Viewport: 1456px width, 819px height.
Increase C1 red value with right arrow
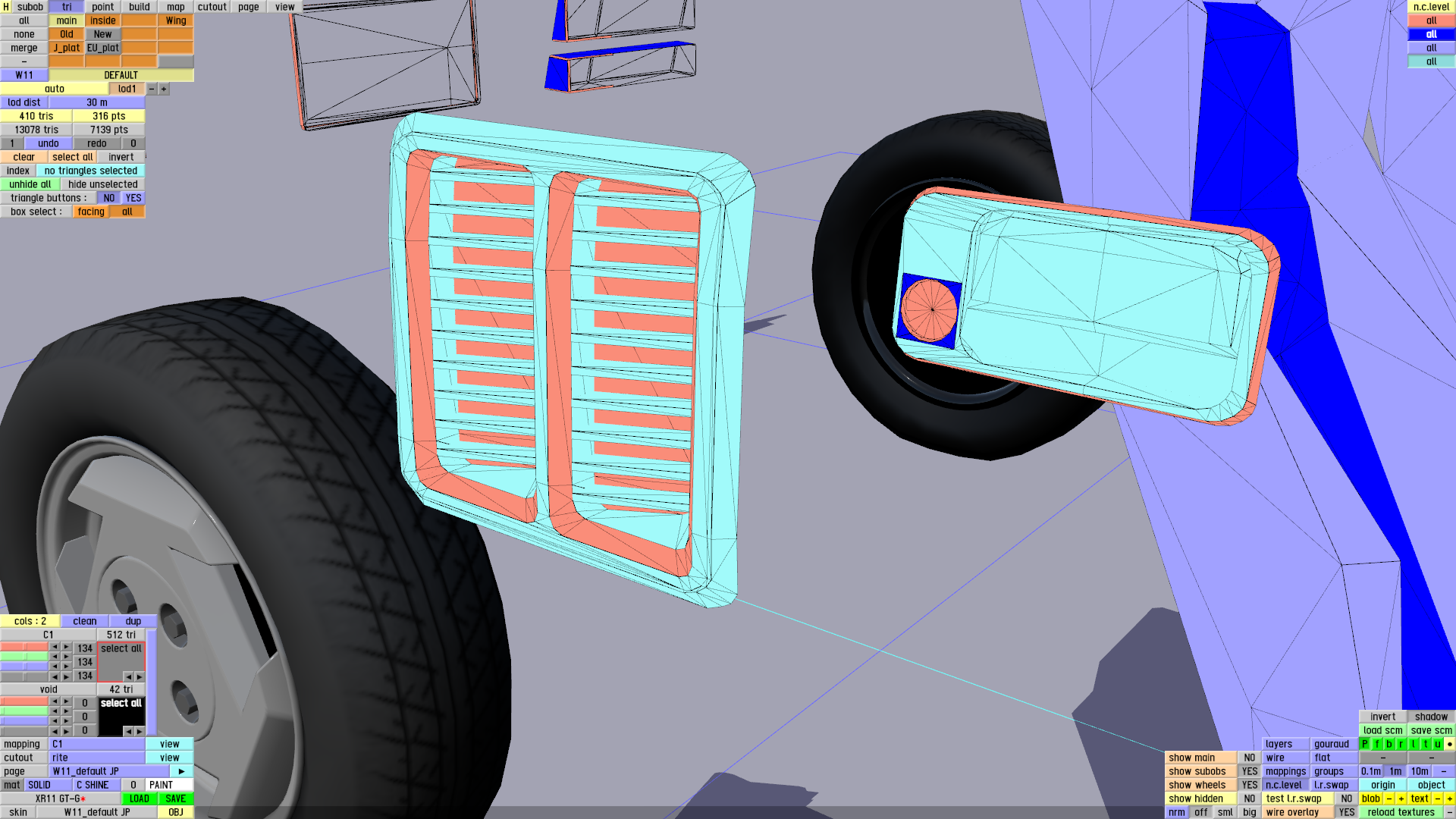click(67, 648)
